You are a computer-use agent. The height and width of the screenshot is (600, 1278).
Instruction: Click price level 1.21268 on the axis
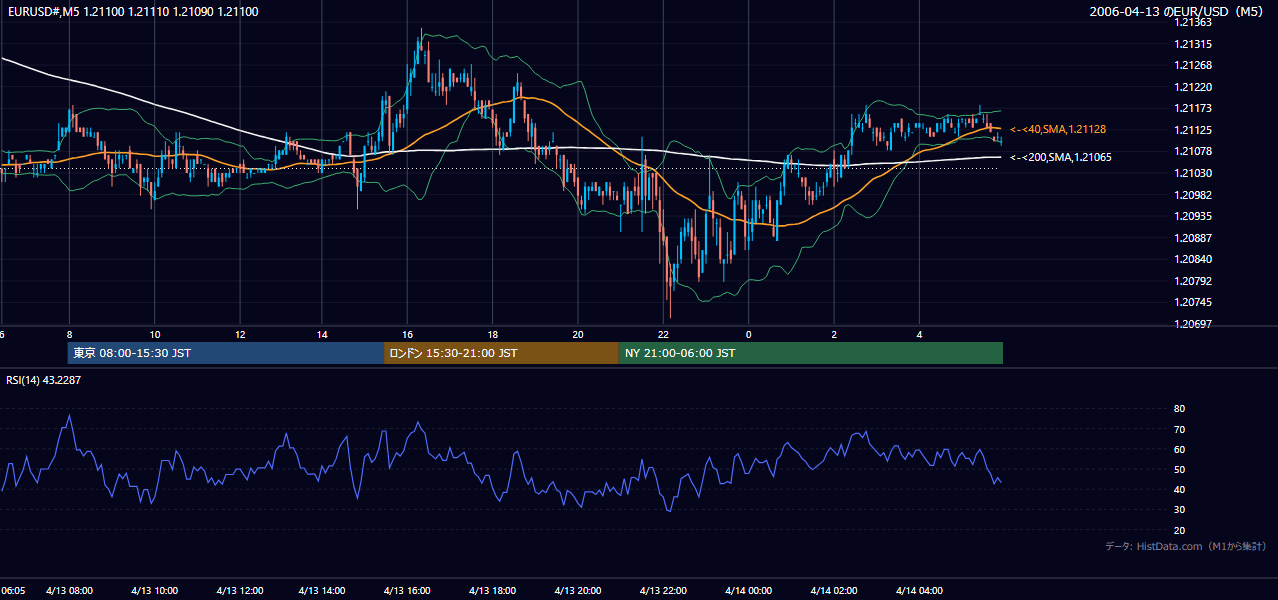pyautogui.click(x=1194, y=65)
